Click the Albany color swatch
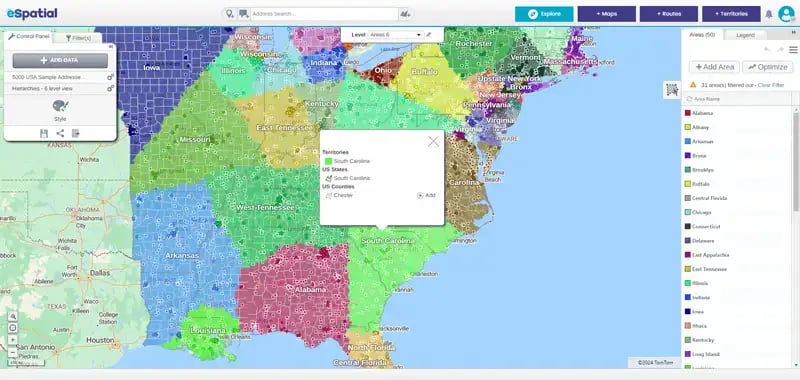 (687, 128)
